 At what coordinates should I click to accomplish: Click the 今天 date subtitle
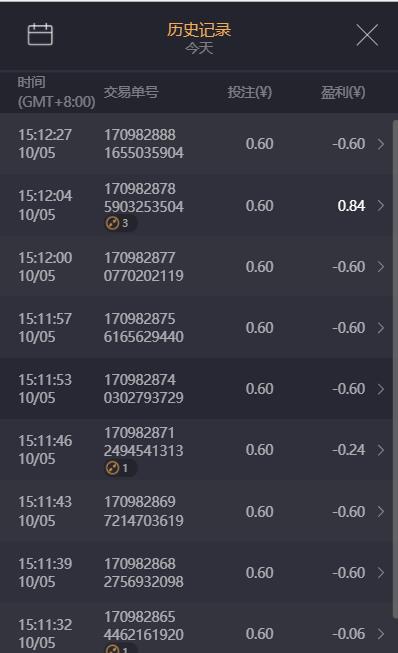click(199, 48)
